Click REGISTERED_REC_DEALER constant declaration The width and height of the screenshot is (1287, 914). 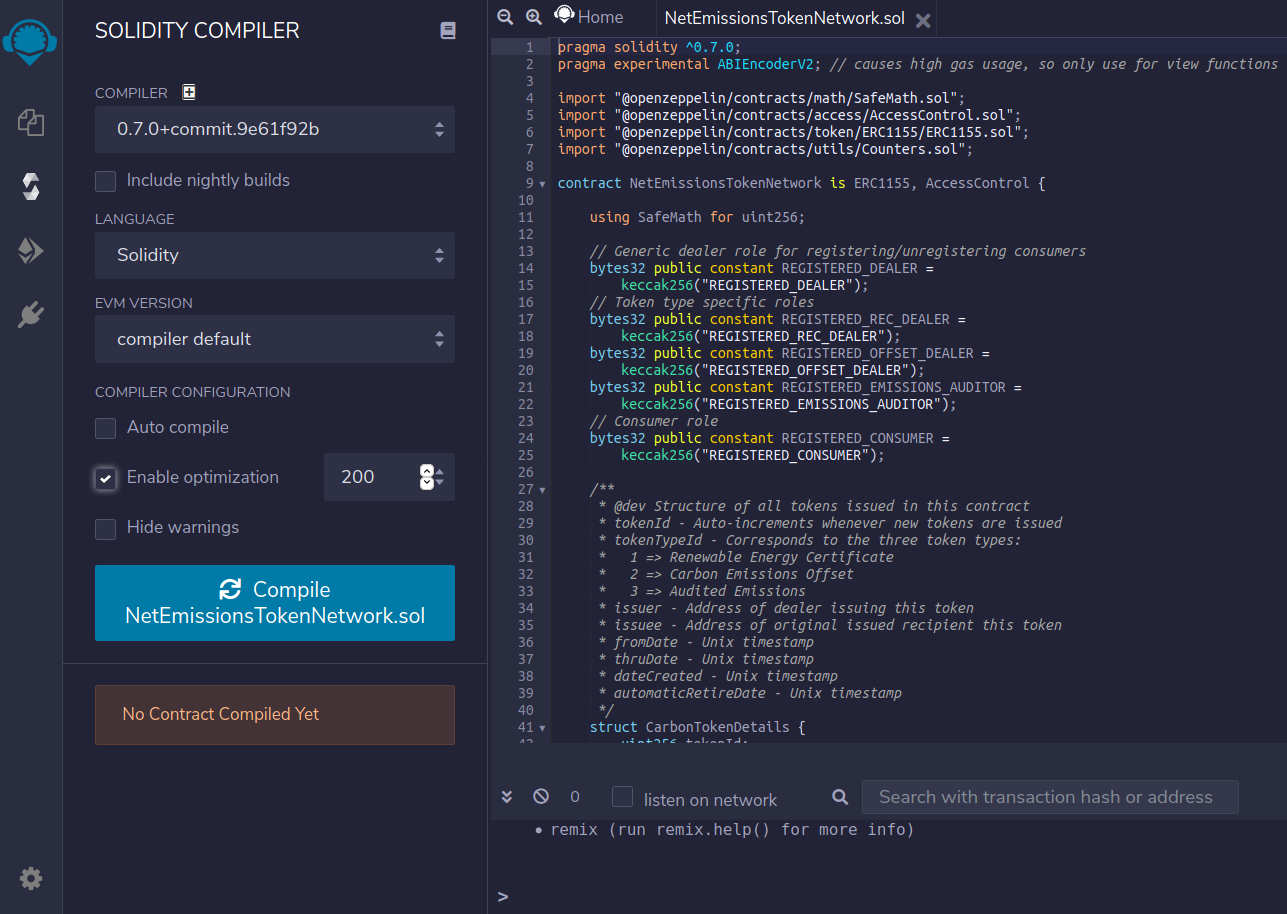[777, 319]
